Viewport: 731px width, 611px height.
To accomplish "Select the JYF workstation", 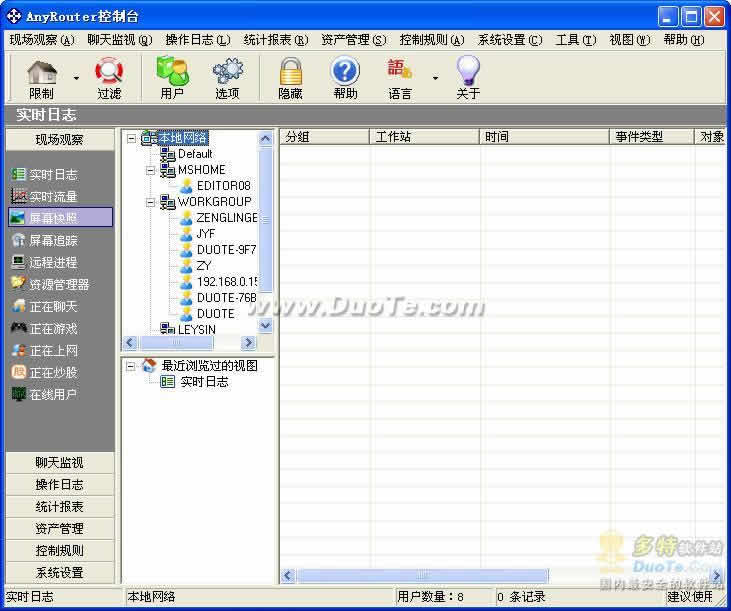I will coord(206,233).
